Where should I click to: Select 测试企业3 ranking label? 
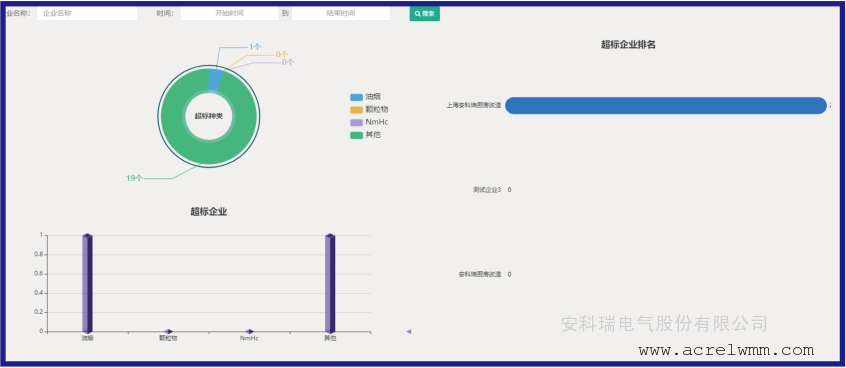487,190
